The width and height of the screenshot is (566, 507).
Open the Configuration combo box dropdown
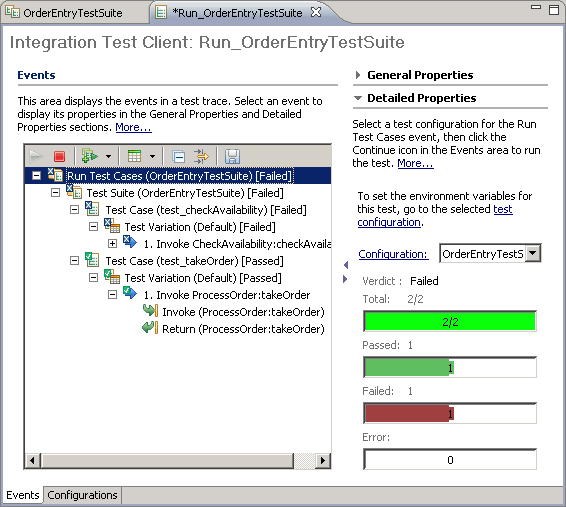coord(533,253)
